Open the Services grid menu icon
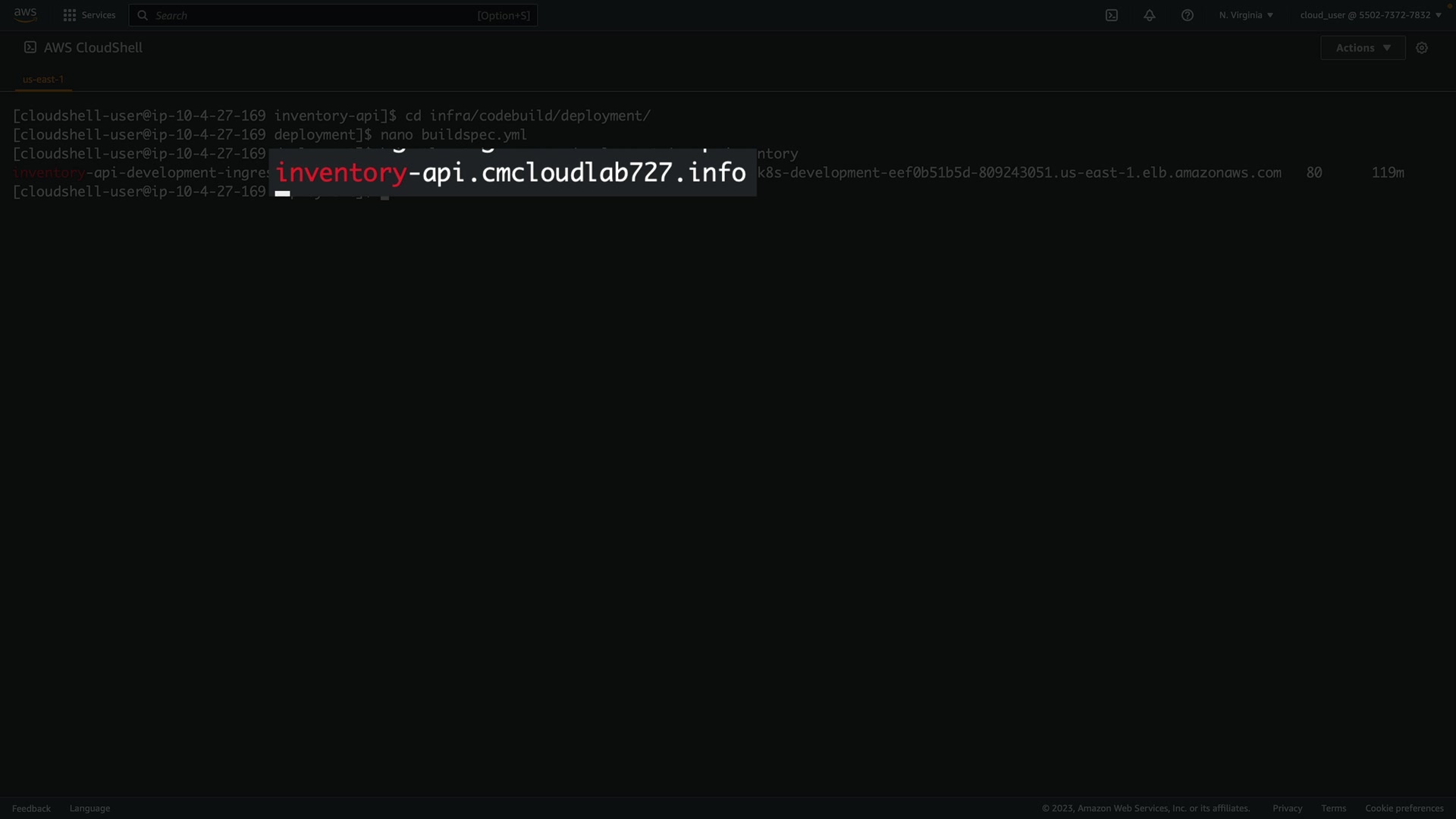Viewport: 1456px width, 819px height. (x=70, y=15)
